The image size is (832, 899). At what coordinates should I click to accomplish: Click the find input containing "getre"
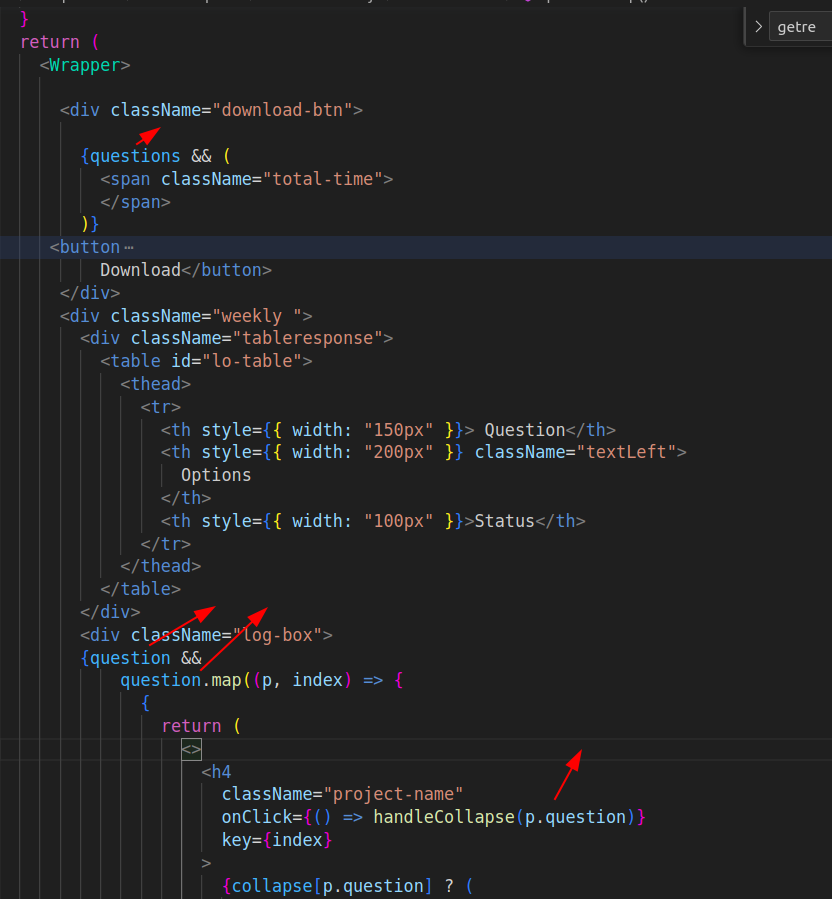pos(799,27)
